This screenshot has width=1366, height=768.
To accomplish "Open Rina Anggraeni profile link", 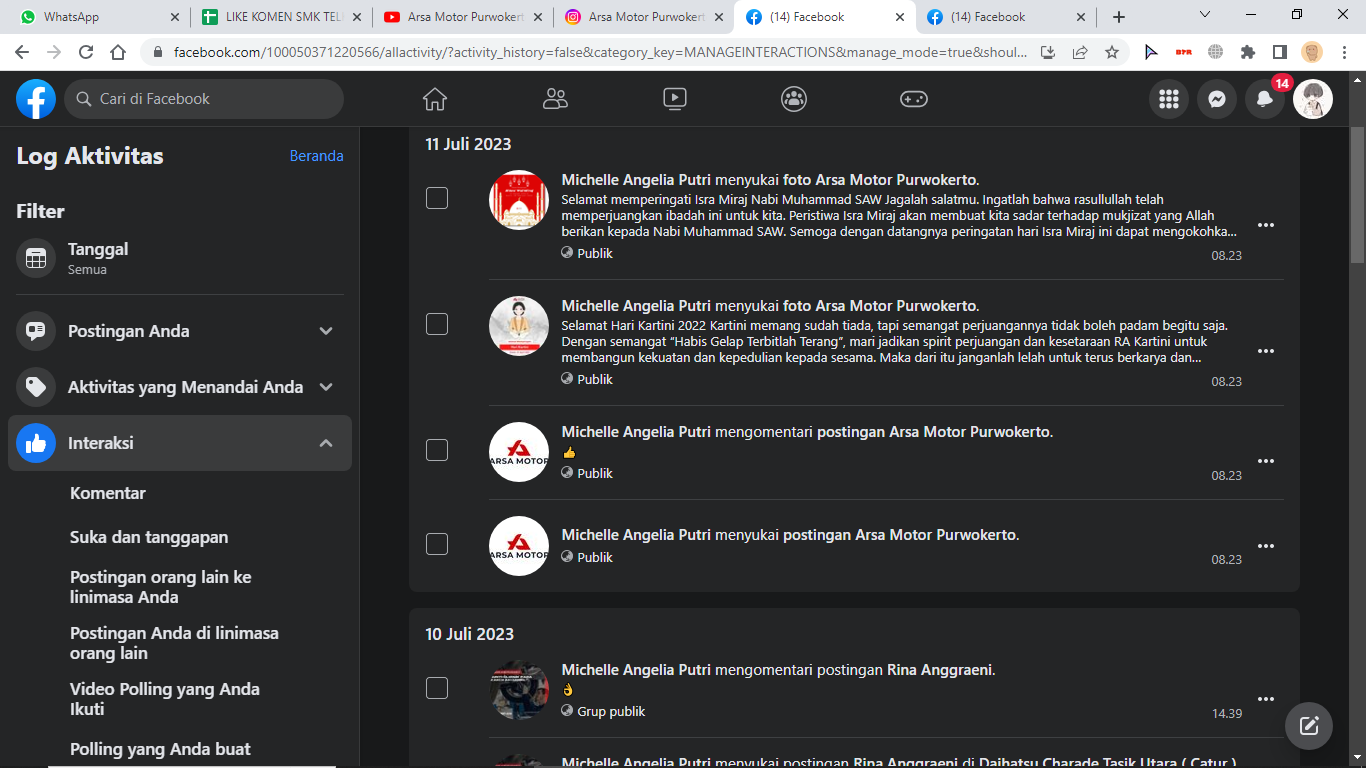I will click(941, 670).
